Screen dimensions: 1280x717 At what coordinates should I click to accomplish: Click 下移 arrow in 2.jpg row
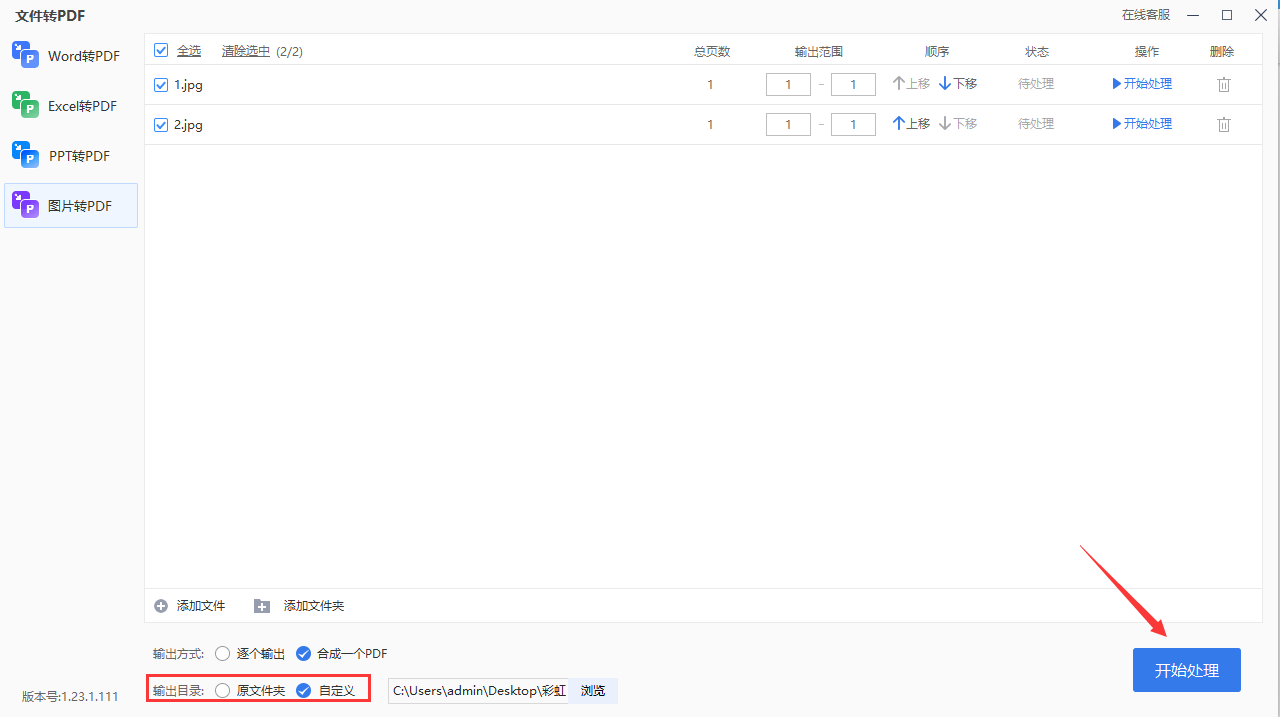[x=958, y=124]
